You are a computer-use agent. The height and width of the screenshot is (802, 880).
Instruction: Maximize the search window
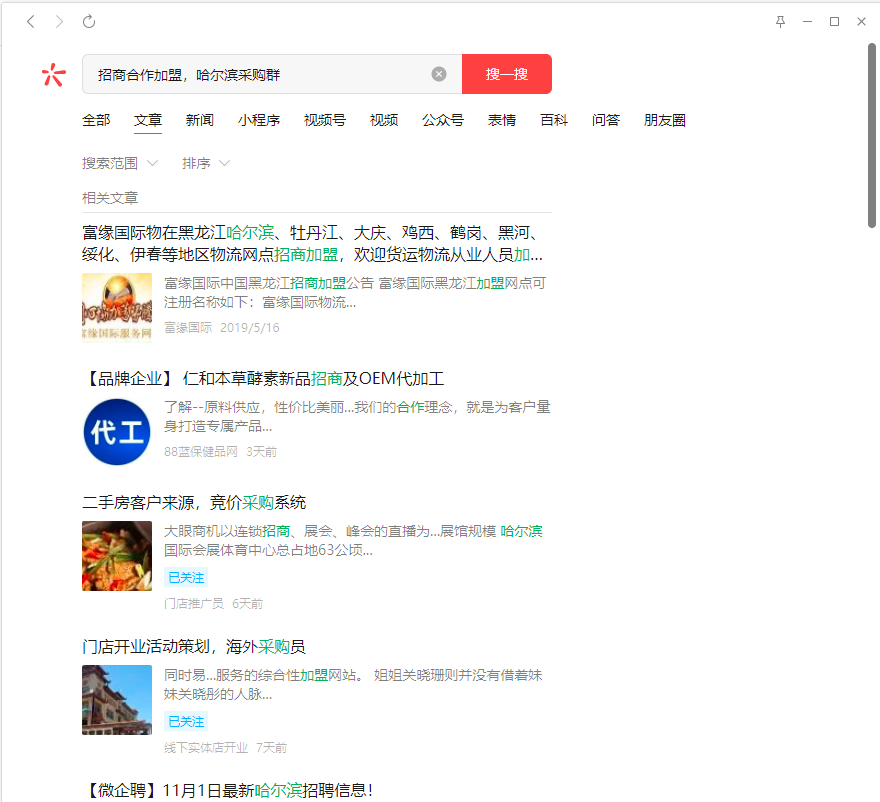pyautogui.click(x=835, y=21)
